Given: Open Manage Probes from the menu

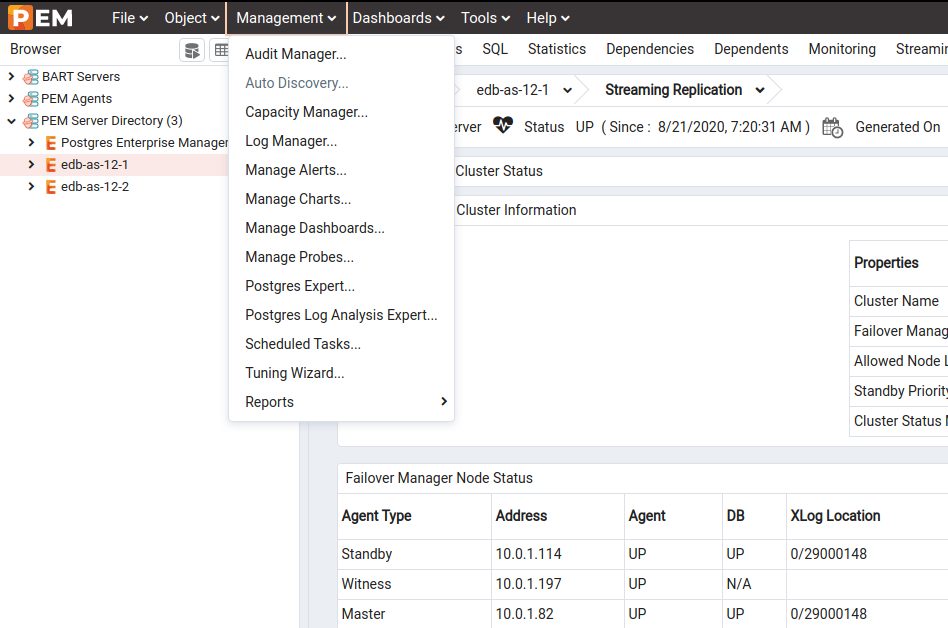Looking at the screenshot, I should 342,257.
